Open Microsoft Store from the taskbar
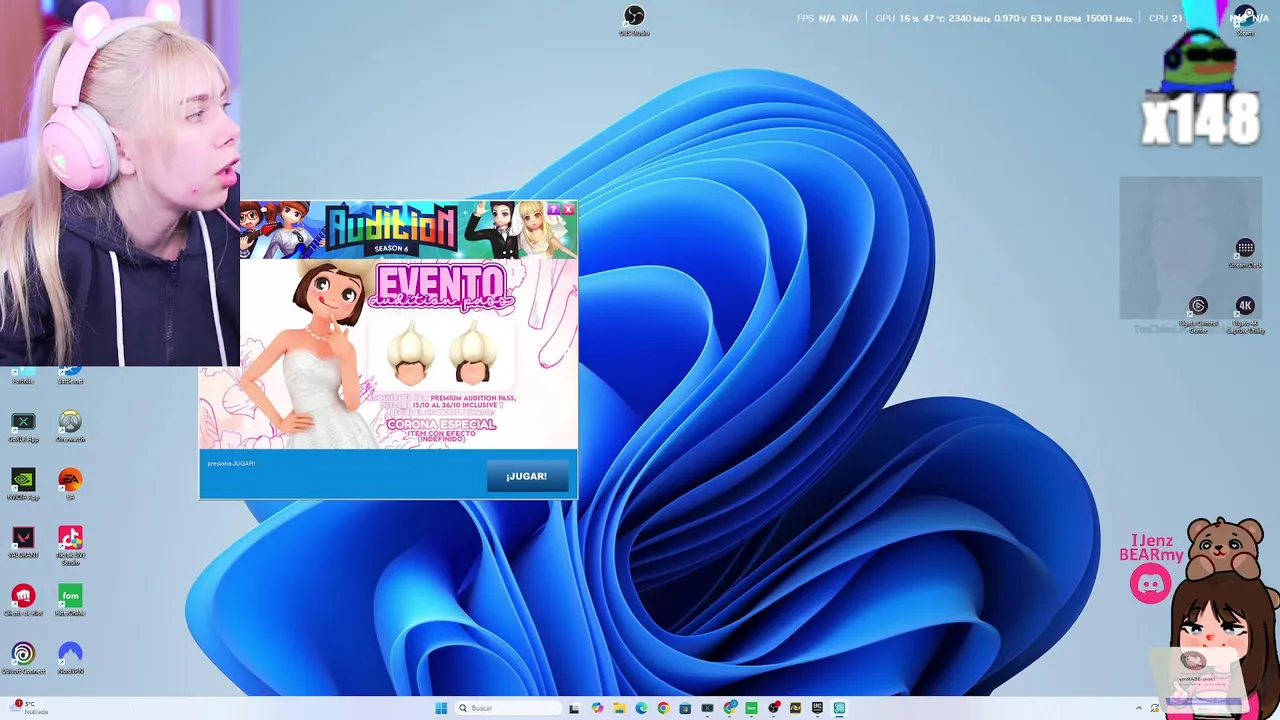 685,708
